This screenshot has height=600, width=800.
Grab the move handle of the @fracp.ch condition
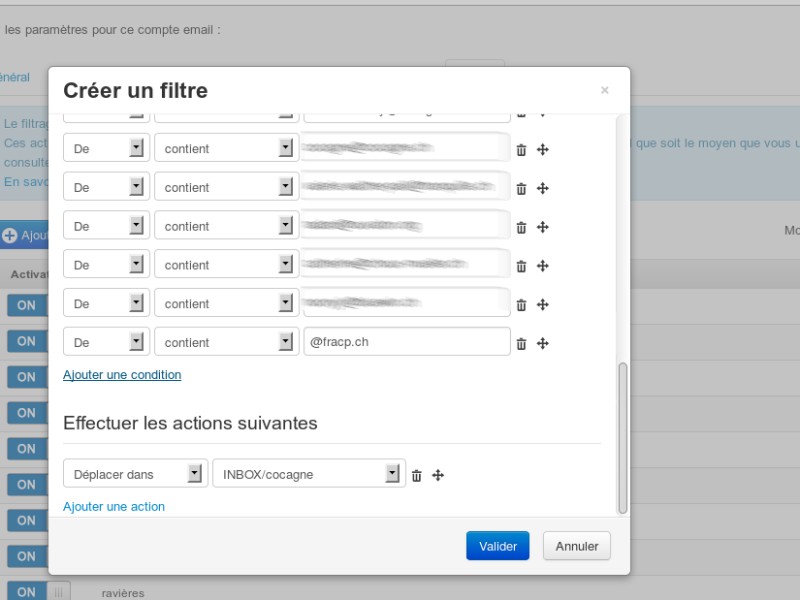pos(543,343)
